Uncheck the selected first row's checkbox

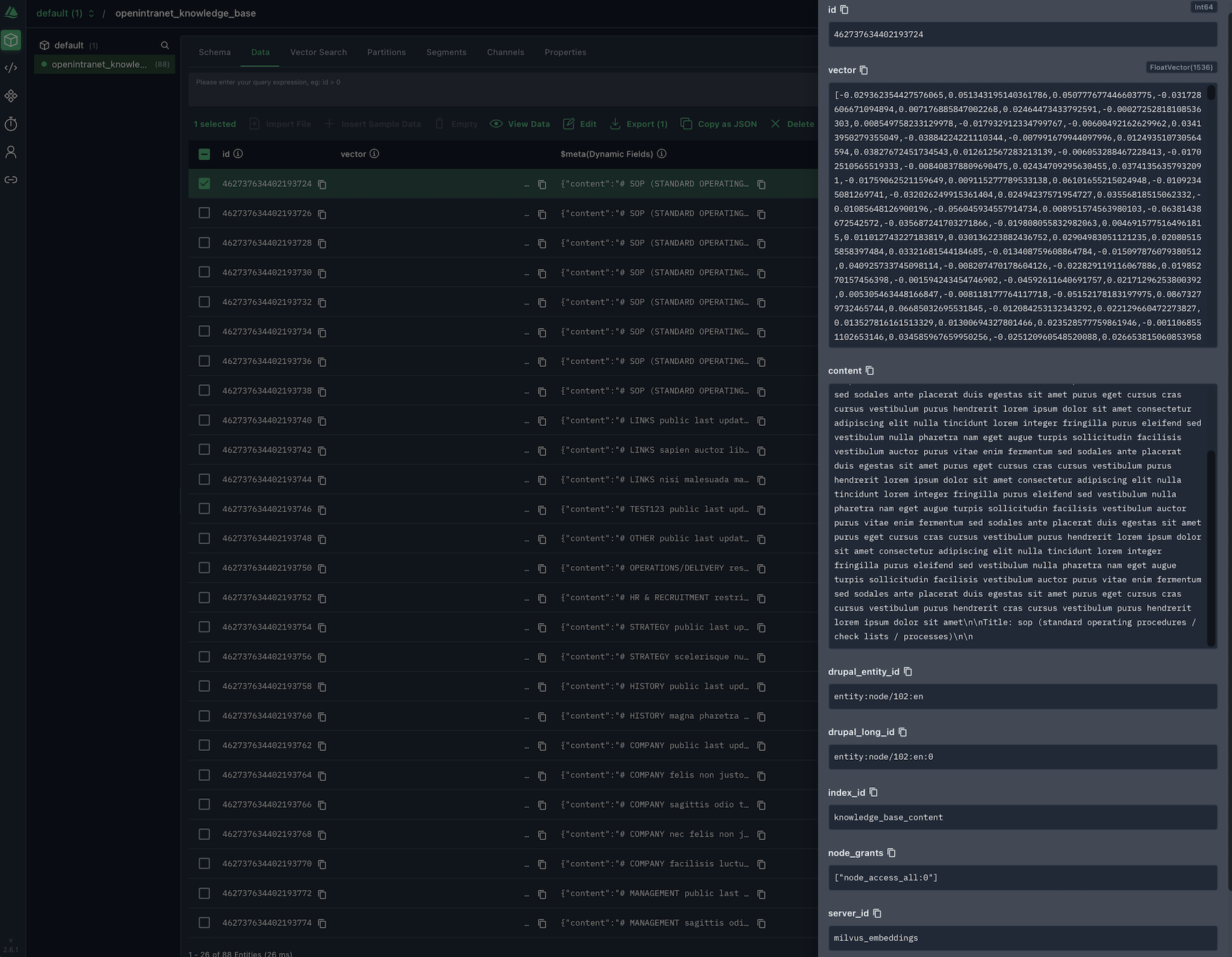tap(204, 183)
